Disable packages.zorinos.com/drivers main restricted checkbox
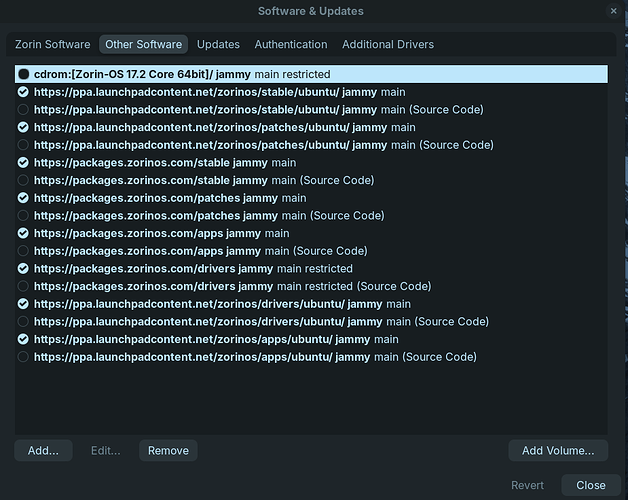 coord(23,269)
